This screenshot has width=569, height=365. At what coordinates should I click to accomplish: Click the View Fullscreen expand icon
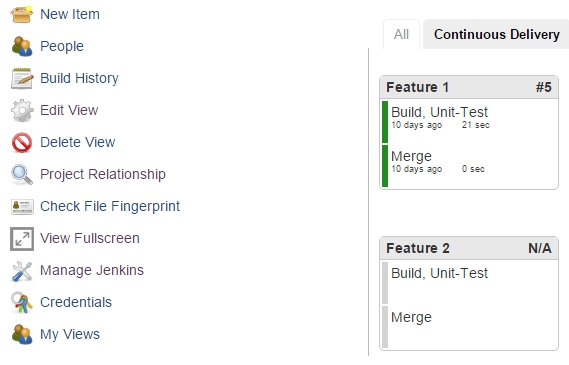[22, 239]
